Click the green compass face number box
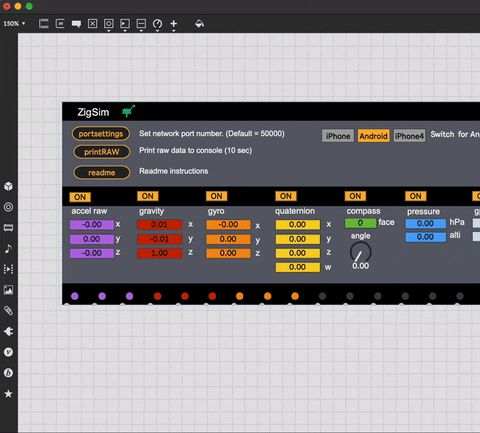480x433 pixels. click(361, 223)
